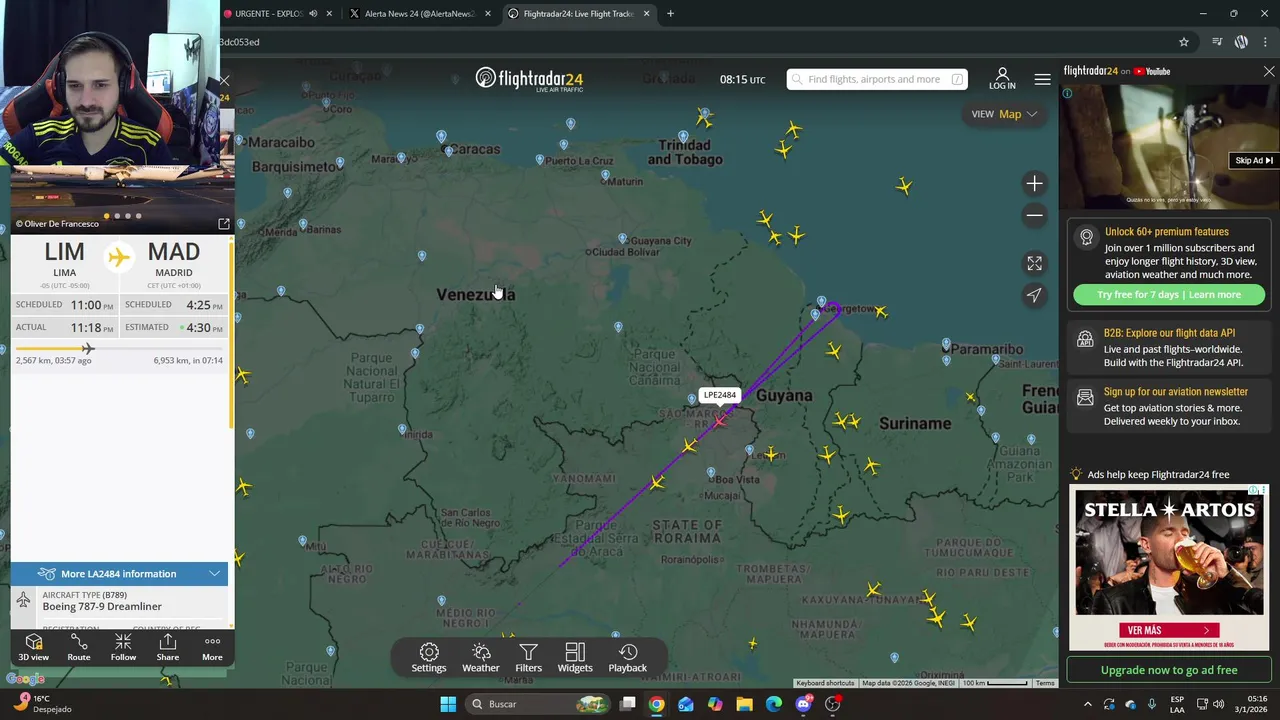Screen dimensions: 1280x720
Task: Open the Weather layer options
Action: [481, 658]
